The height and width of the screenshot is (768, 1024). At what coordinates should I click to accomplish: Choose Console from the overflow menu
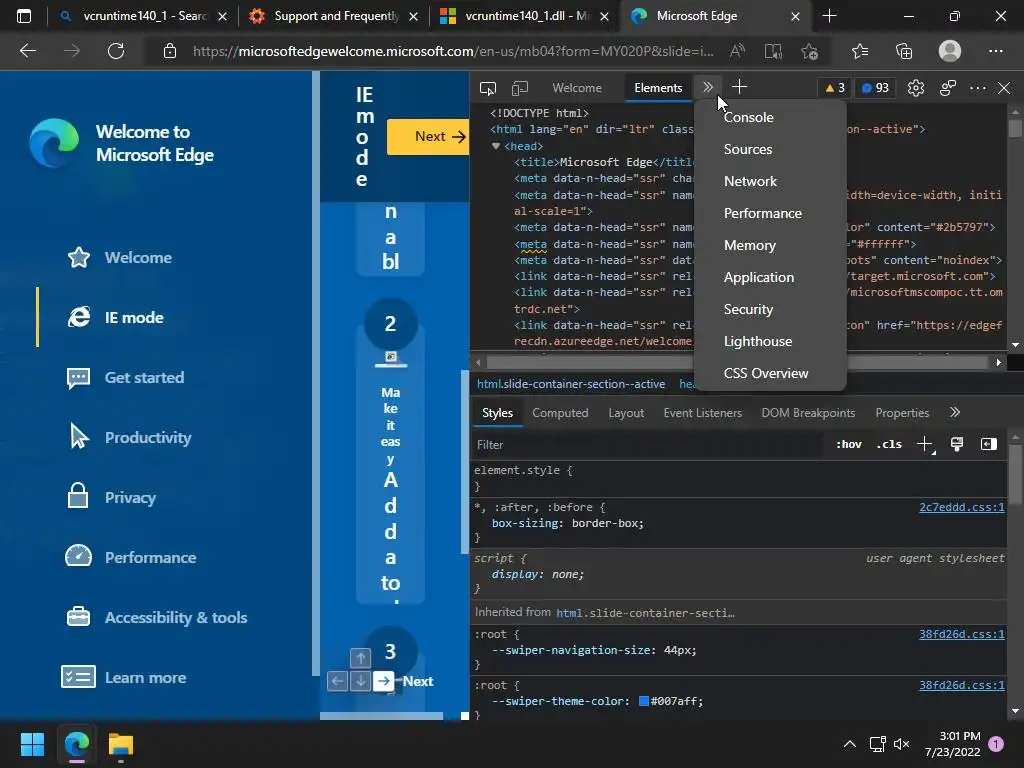[748, 118]
